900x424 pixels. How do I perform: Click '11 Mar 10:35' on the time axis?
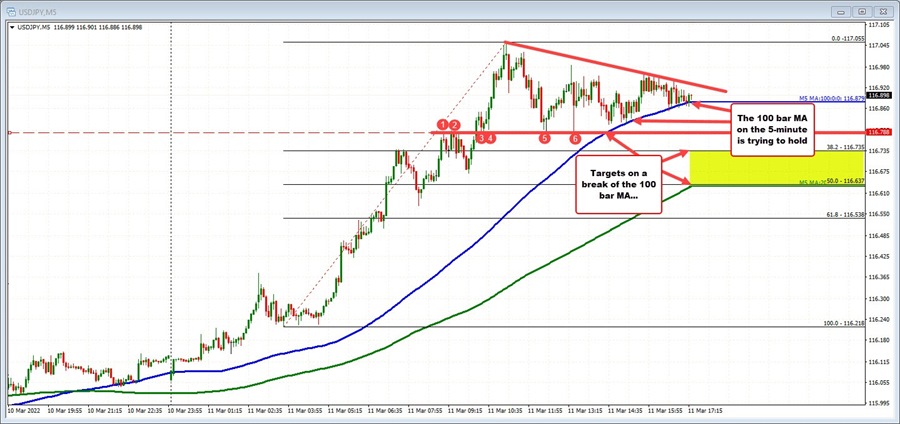[x=504, y=411]
